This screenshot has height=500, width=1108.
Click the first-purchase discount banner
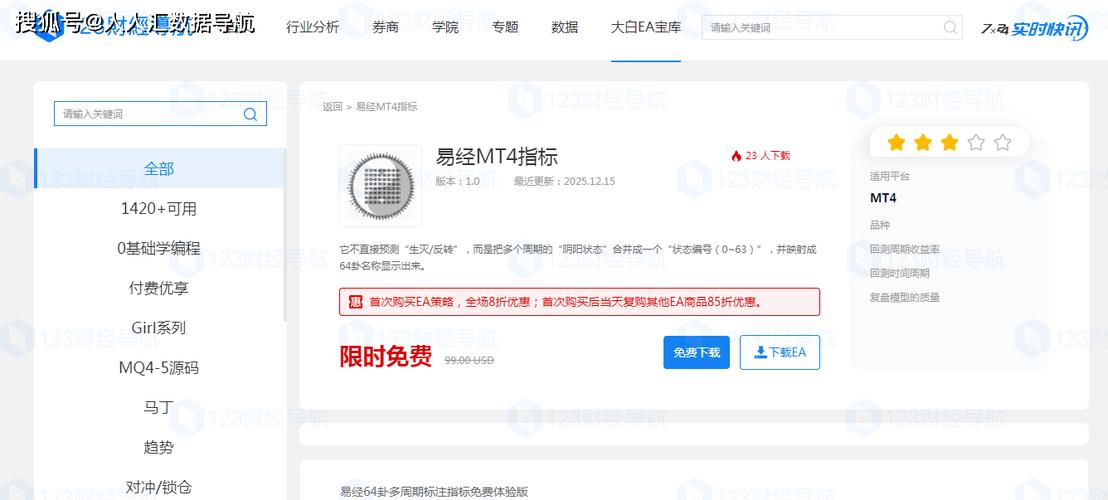click(579, 302)
